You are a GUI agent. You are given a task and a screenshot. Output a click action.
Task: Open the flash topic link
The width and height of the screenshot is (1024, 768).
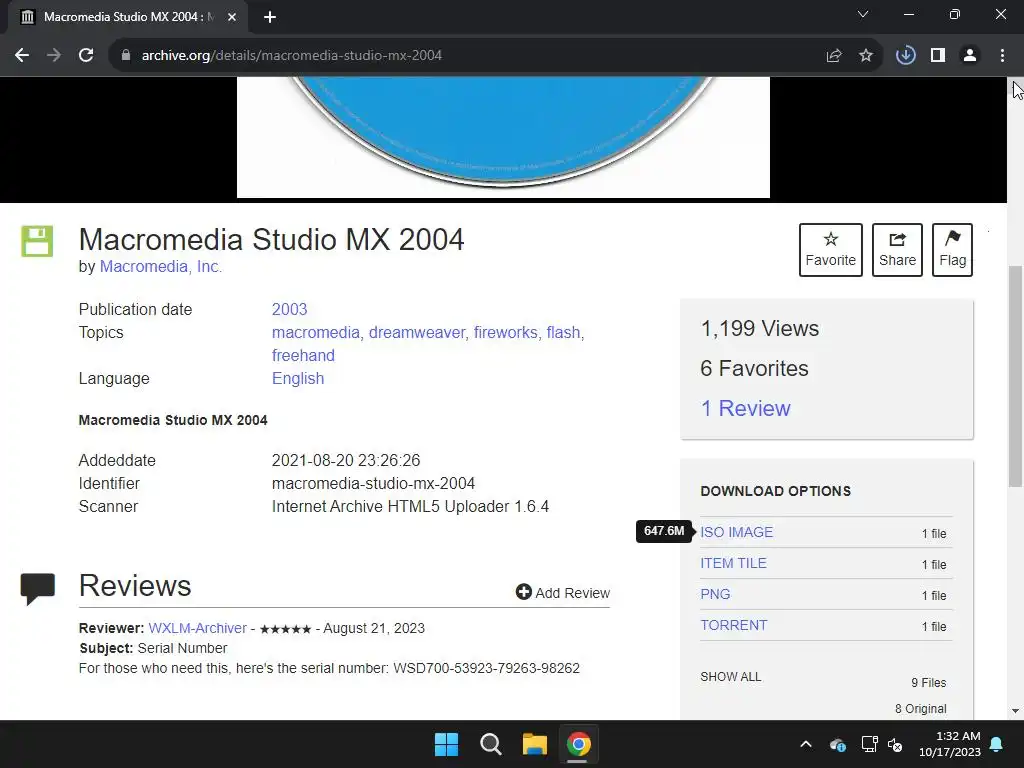click(x=563, y=332)
